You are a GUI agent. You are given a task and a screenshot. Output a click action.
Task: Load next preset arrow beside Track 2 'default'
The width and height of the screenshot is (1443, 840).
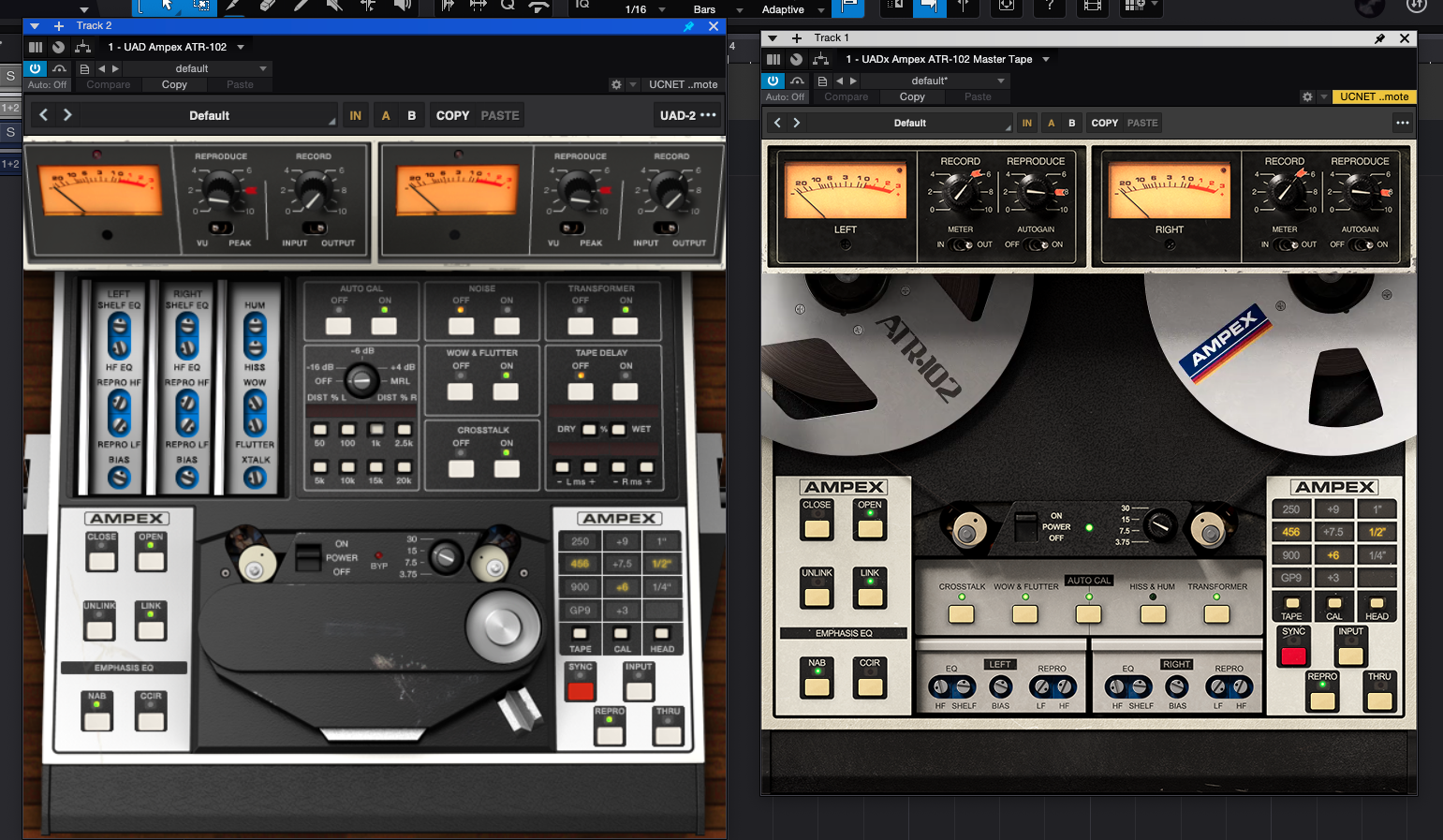[x=116, y=68]
